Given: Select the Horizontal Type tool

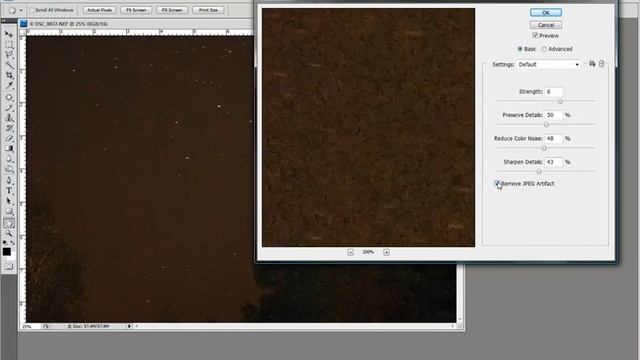Looking at the screenshot, I should (x=9, y=191).
